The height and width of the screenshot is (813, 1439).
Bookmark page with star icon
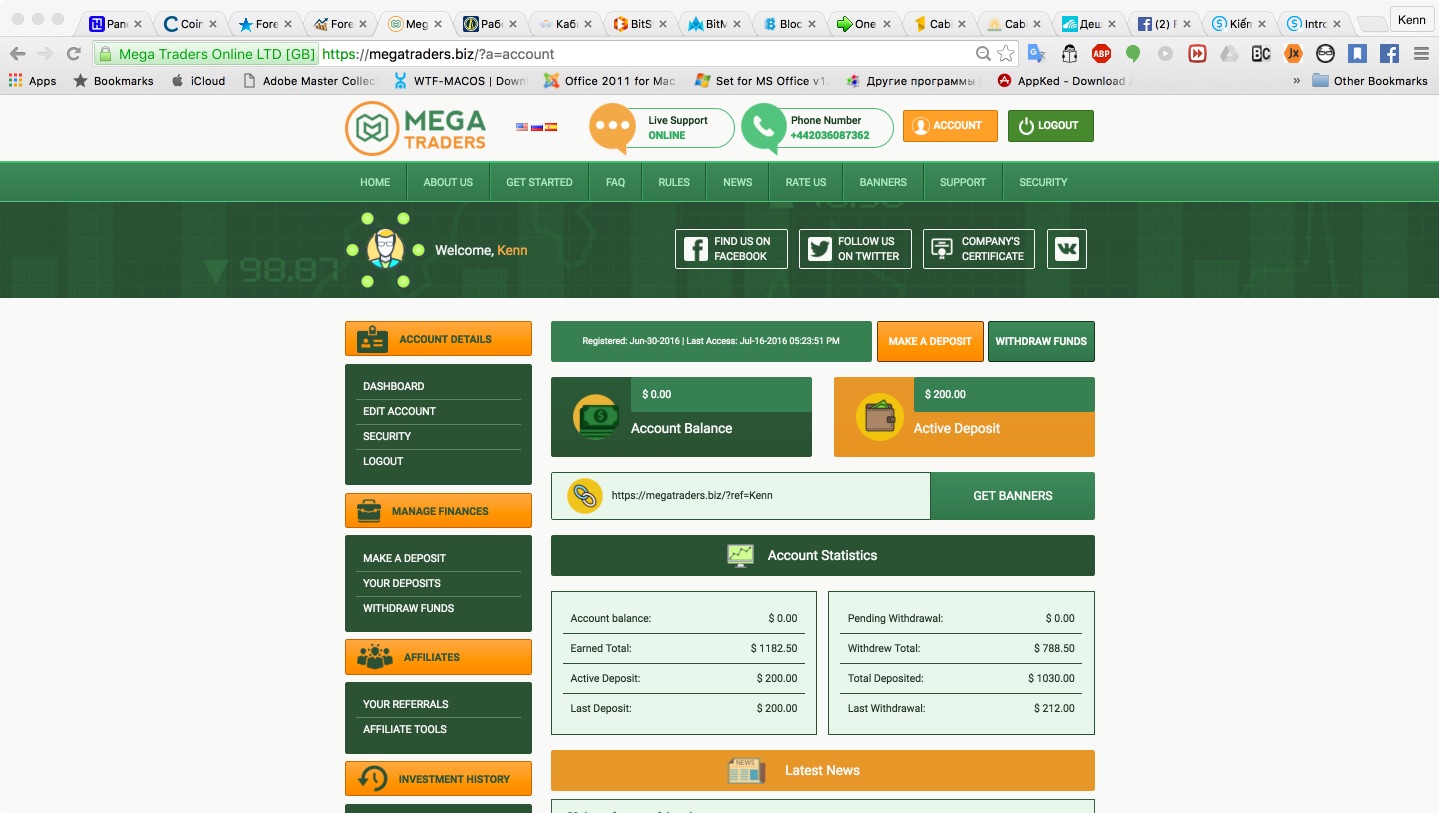(1006, 54)
